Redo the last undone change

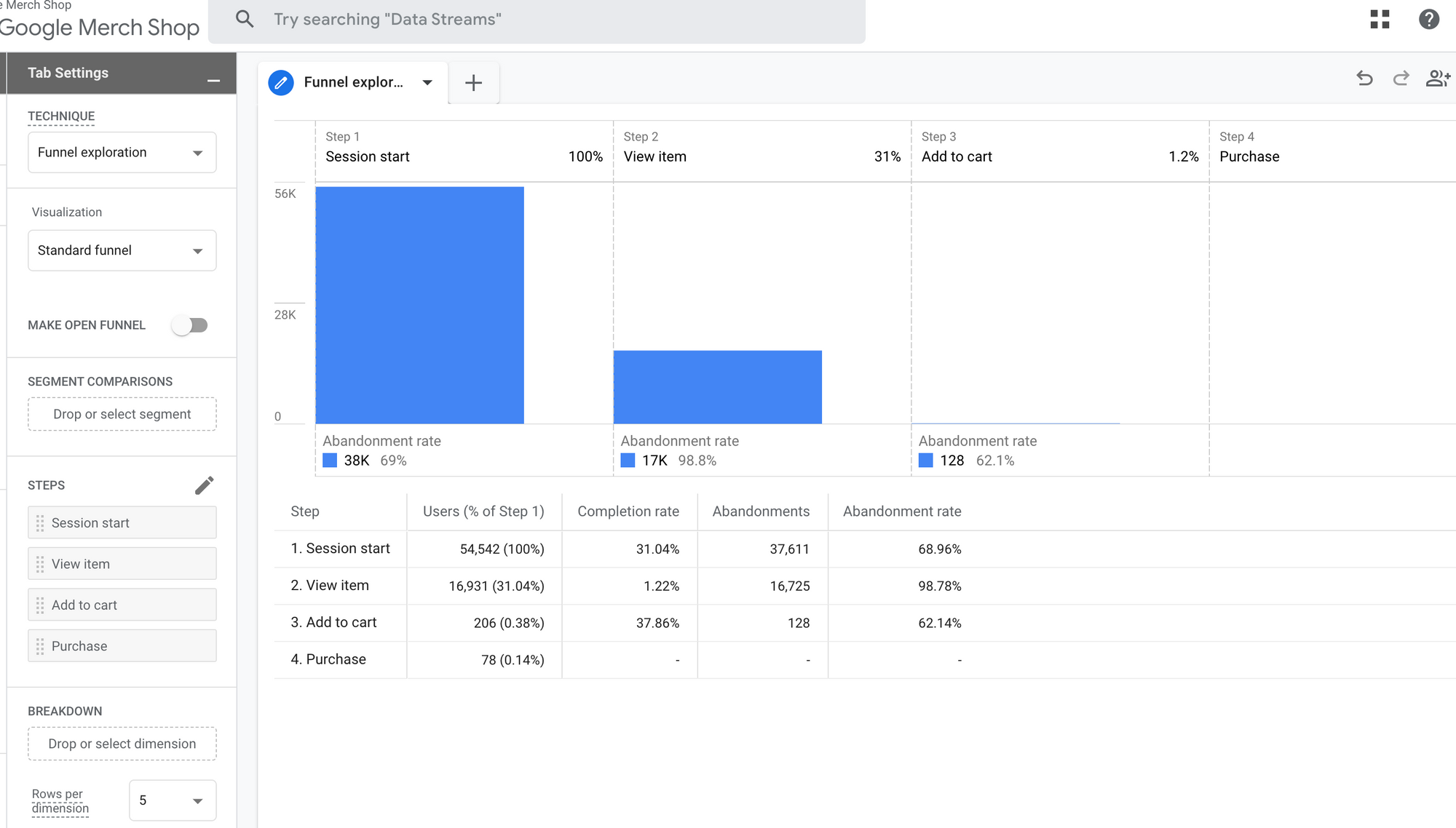1401,79
